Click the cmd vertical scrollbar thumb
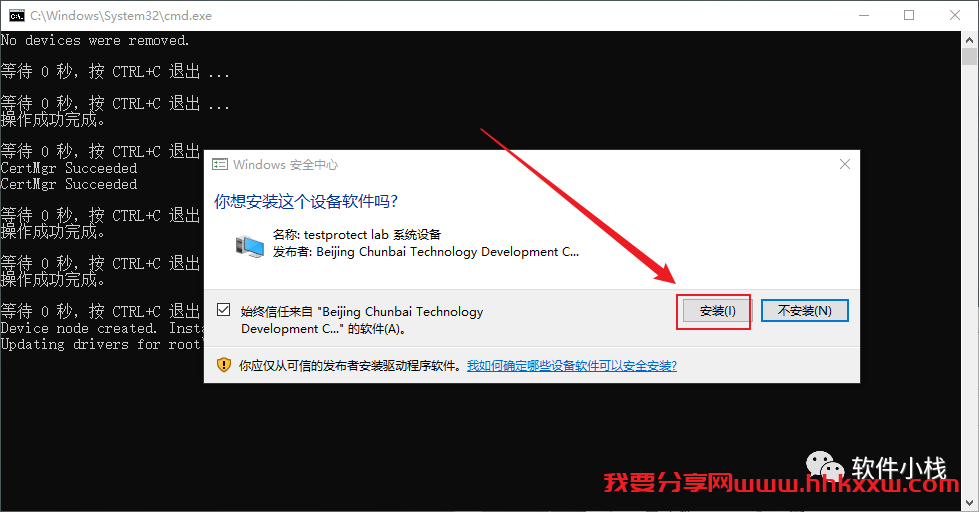The height and width of the screenshot is (512, 979). point(970,56)
